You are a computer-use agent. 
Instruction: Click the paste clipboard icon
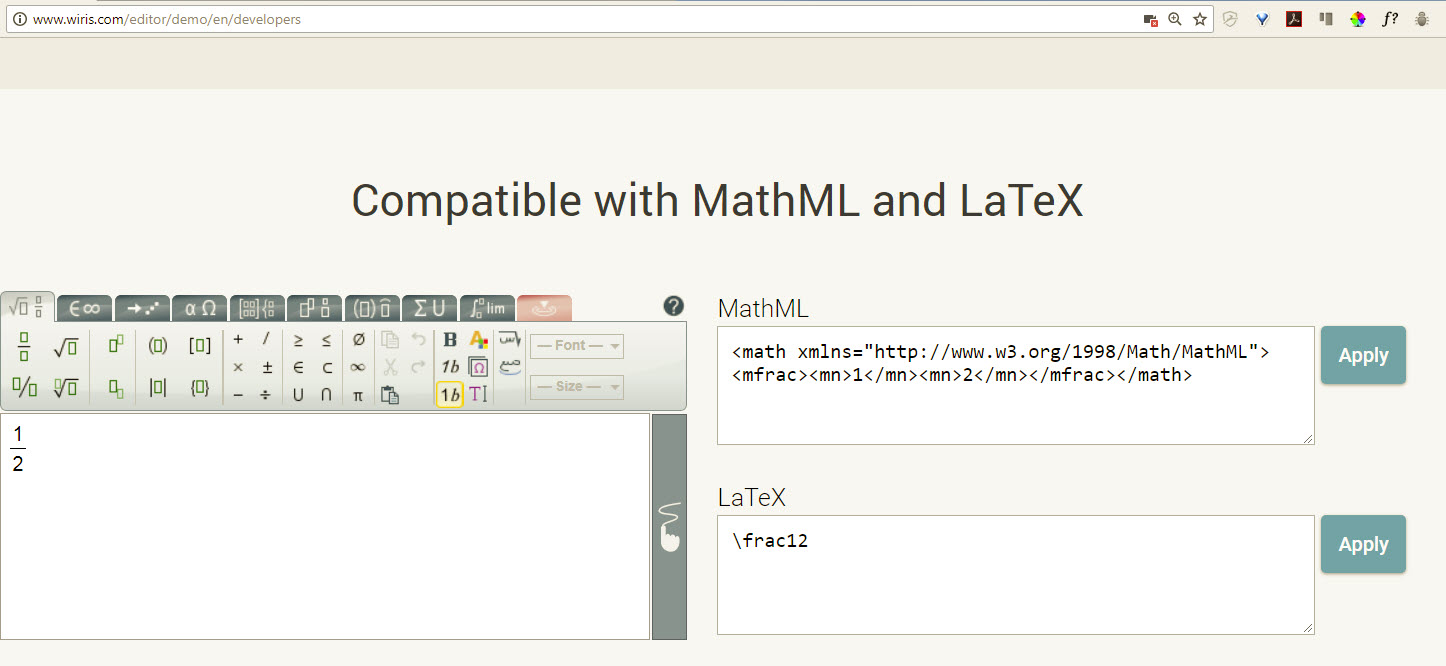click(390, 395)
